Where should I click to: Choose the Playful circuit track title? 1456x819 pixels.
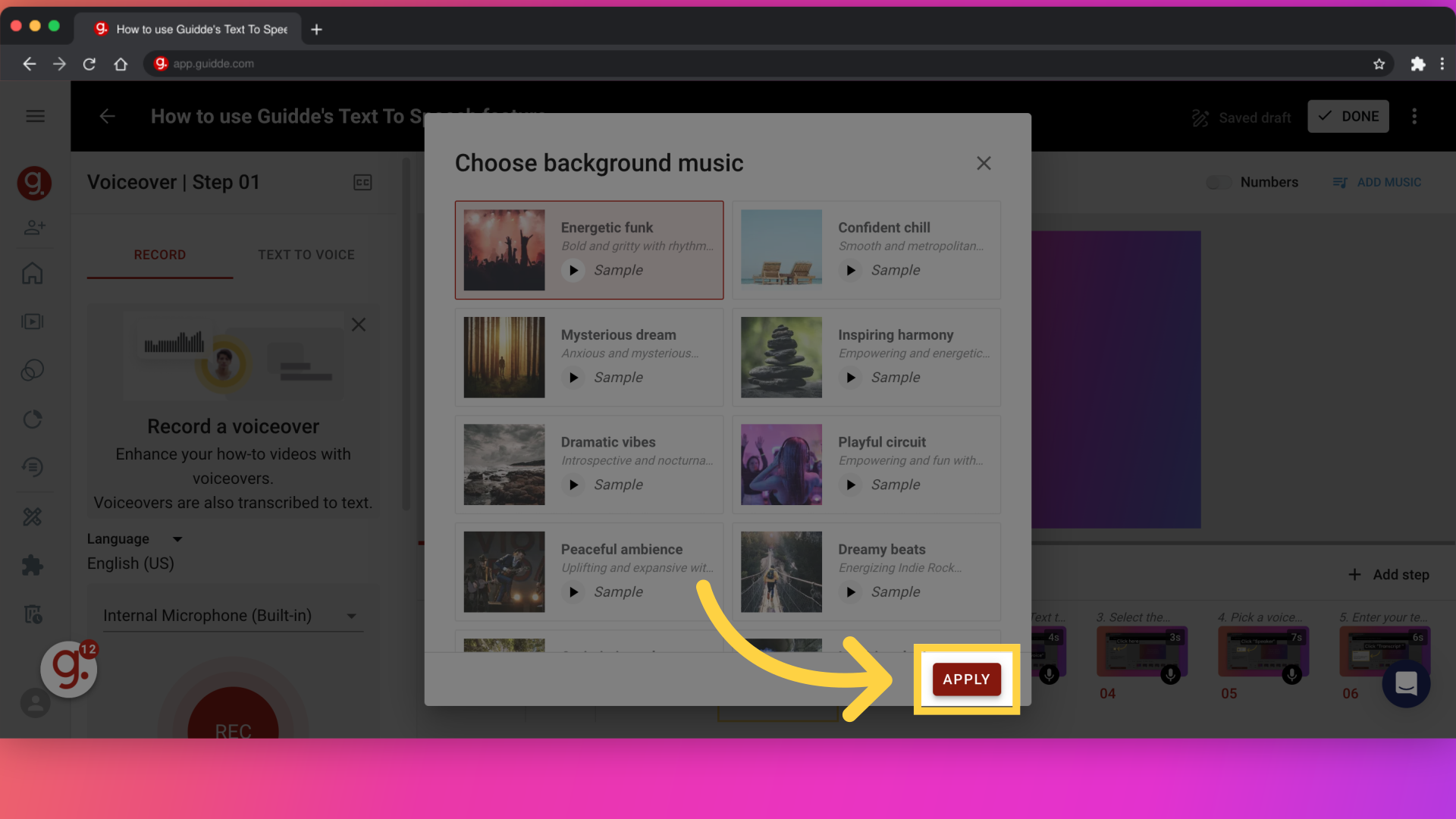pos(882,442)
